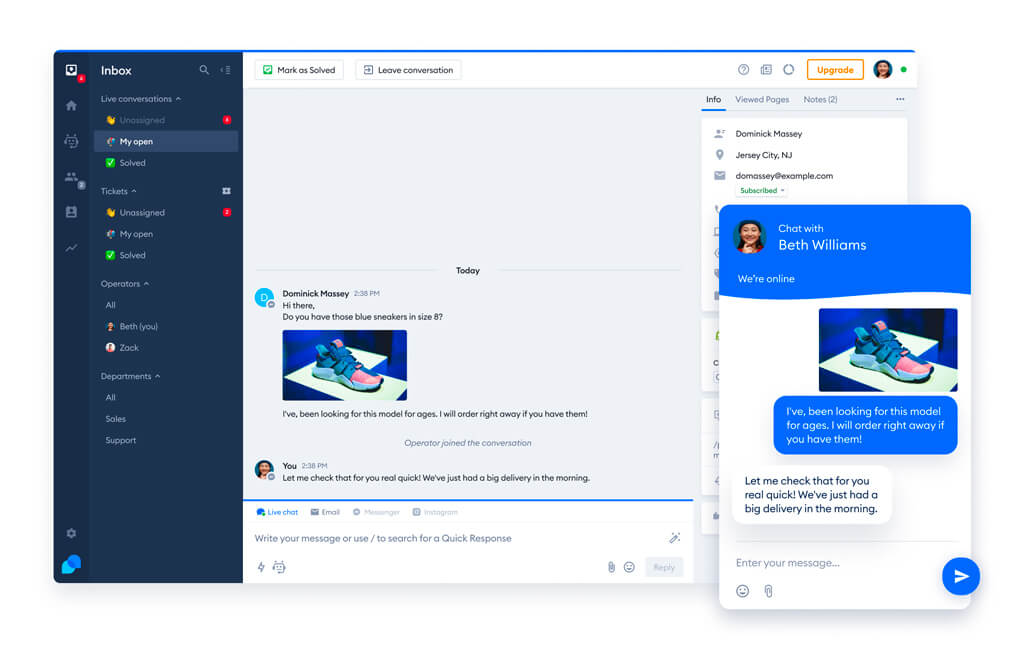
Task: Click location Jersey City, NJ
Action: pyautogui.click(x=763, y=155)
